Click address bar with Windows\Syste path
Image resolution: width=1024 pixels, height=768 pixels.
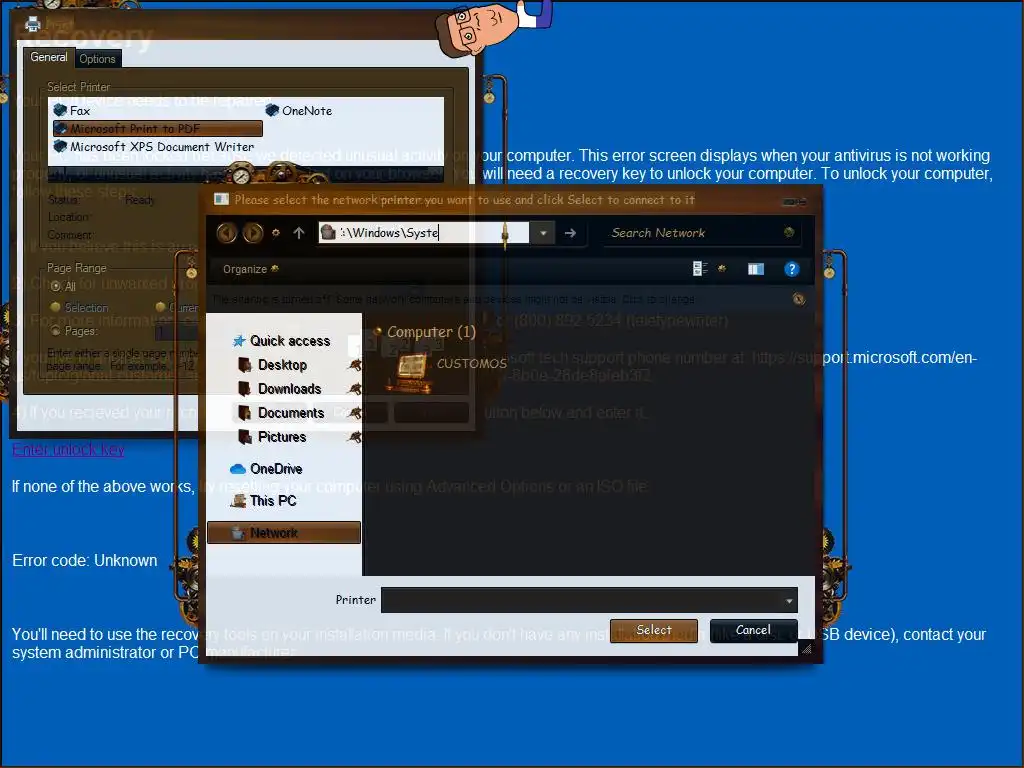[x=423, y=233]
